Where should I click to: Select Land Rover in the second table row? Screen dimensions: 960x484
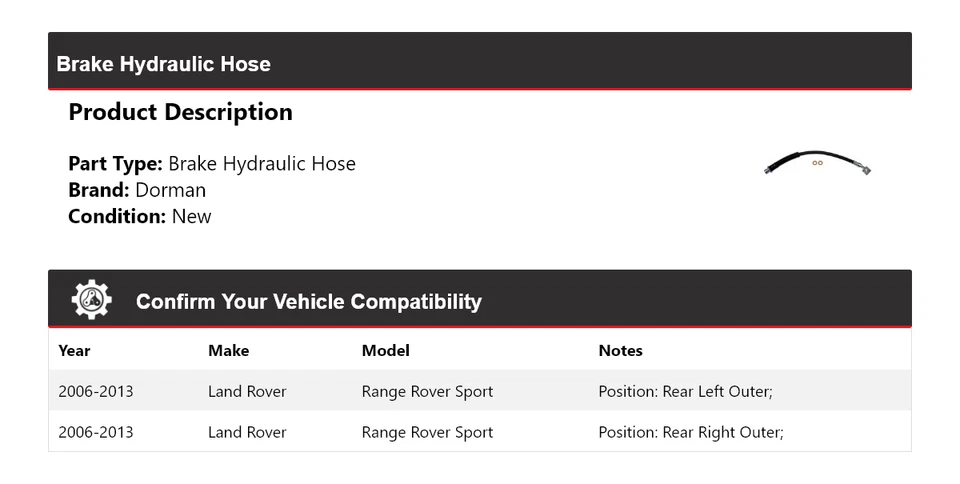click(x=247, y=432)
